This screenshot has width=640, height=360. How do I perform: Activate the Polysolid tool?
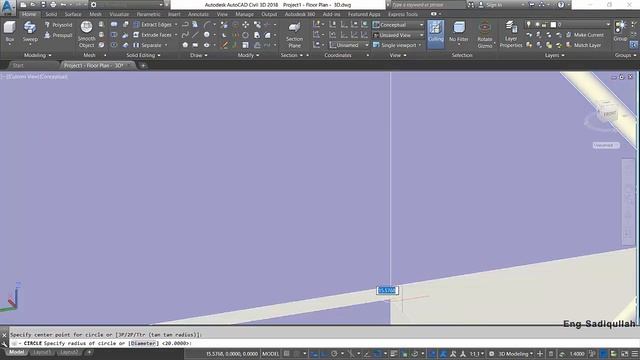(58, 25)
